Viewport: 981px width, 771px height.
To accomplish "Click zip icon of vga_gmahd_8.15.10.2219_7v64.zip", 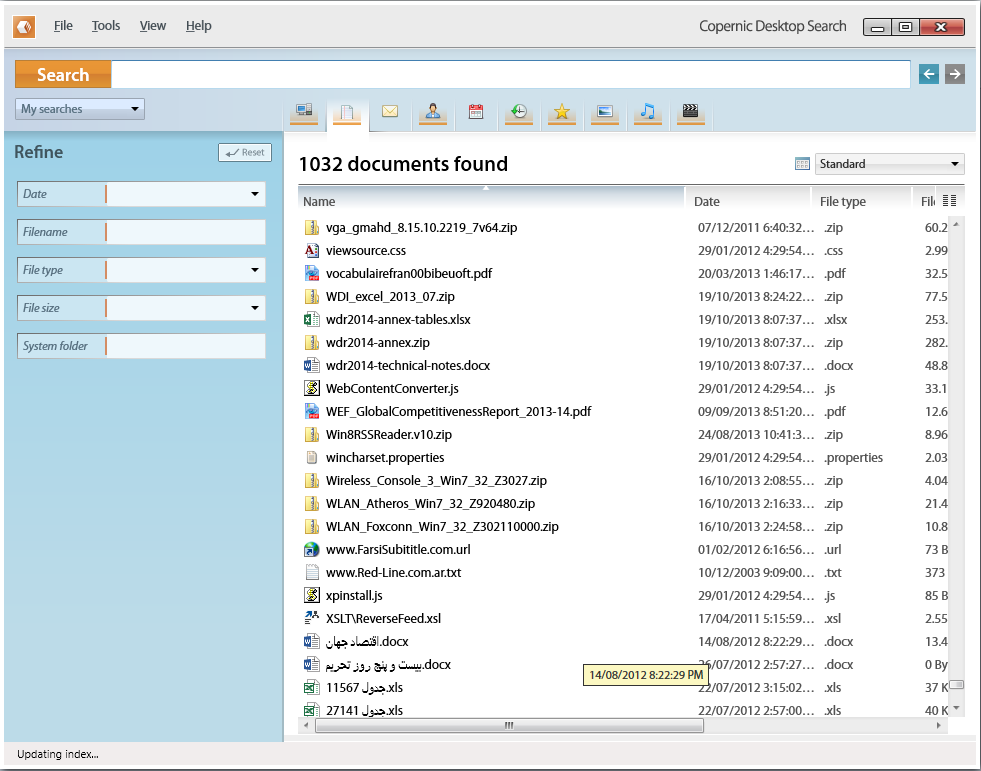I will [x=311, y=227].
